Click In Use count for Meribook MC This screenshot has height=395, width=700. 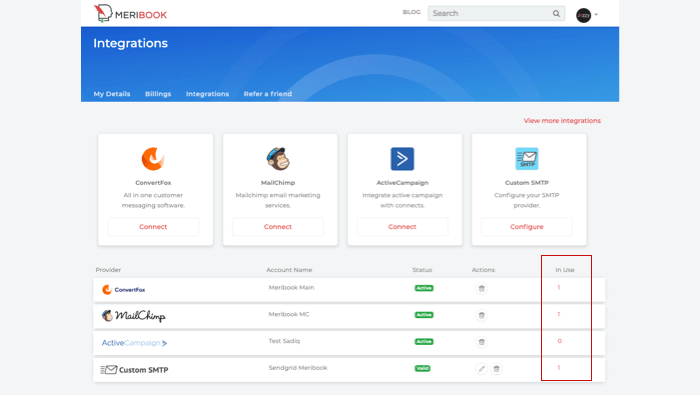point(558,314)
